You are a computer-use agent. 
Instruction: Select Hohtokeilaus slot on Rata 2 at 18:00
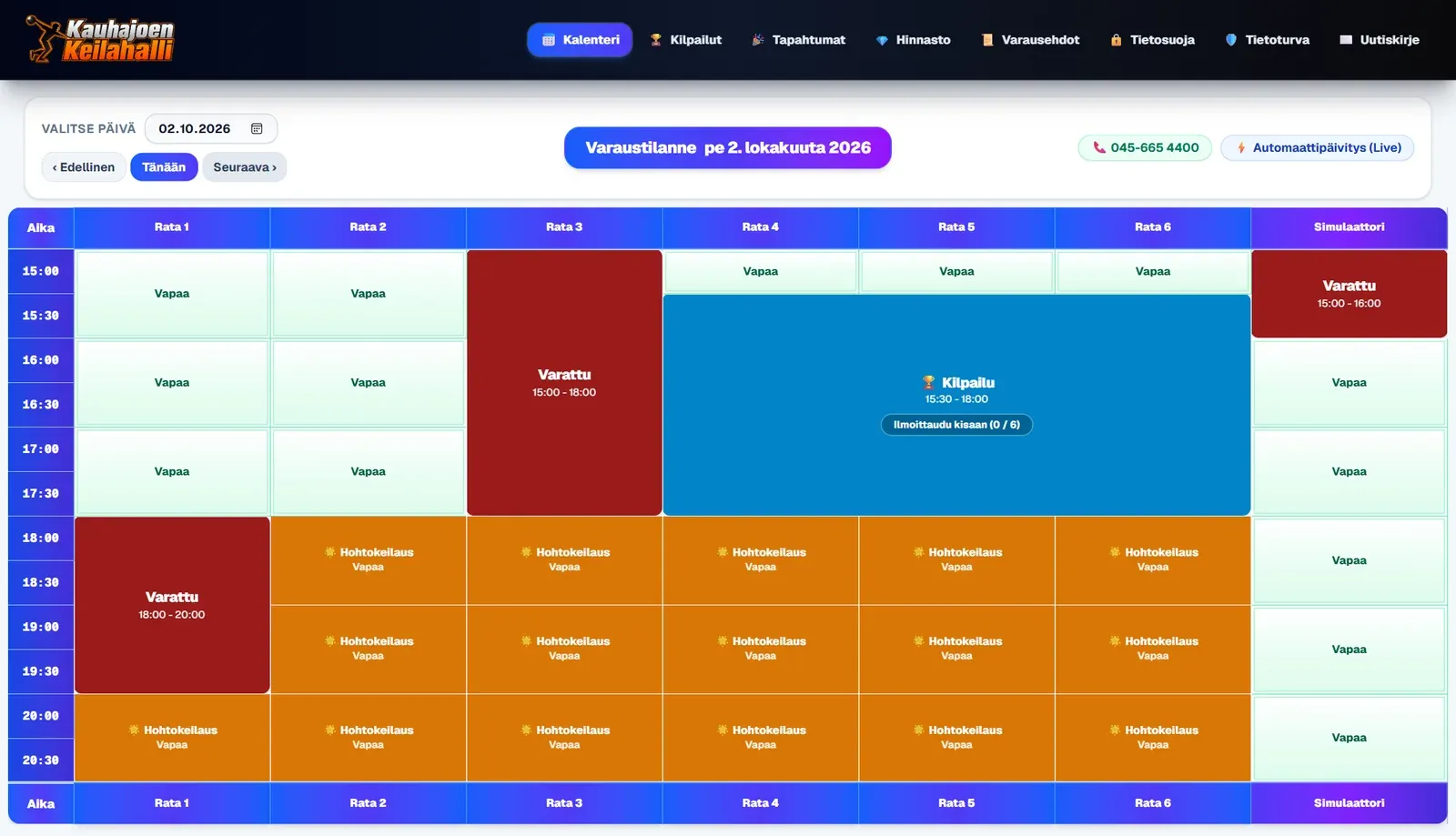[369, 559]
